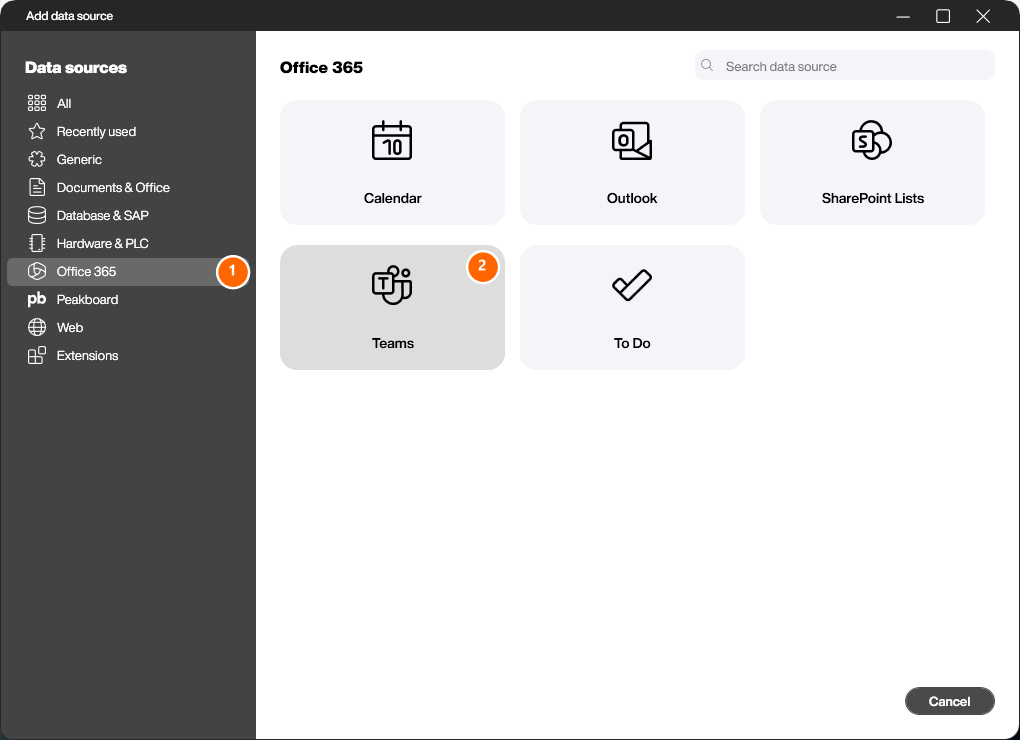Select the All category label
The height and width of the screenshot is (740, 1020).
(64, 103)
